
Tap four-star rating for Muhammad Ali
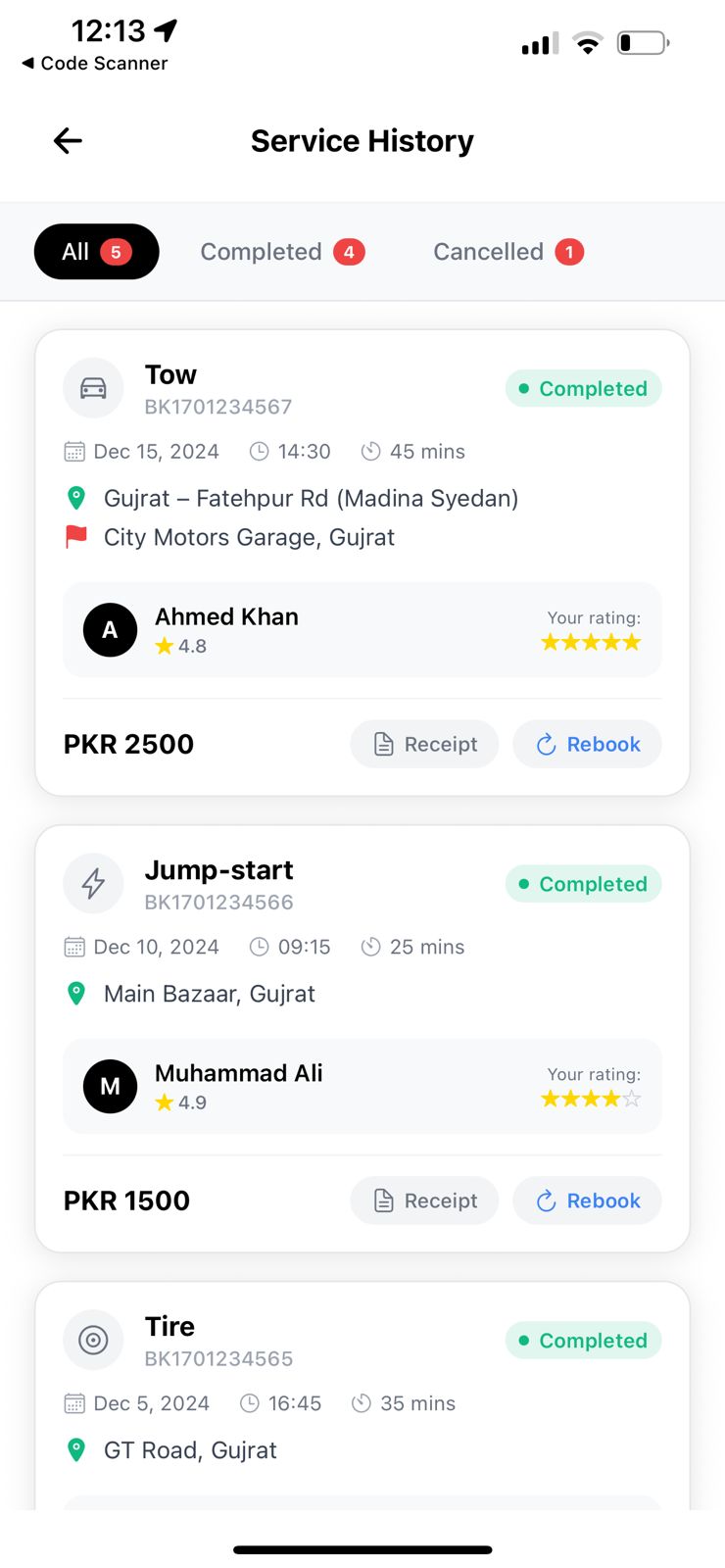click(592, 1099)
